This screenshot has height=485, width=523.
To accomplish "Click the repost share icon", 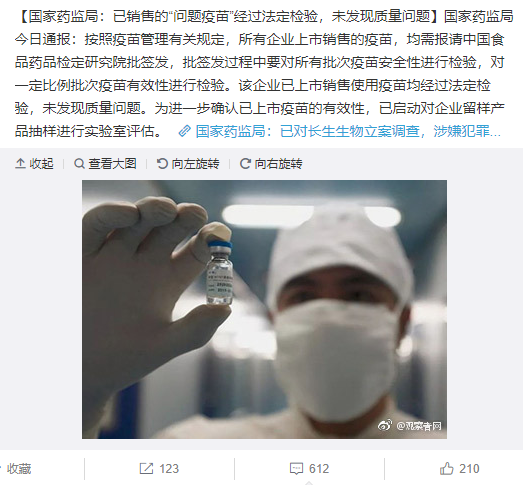I will click(146, 468).
